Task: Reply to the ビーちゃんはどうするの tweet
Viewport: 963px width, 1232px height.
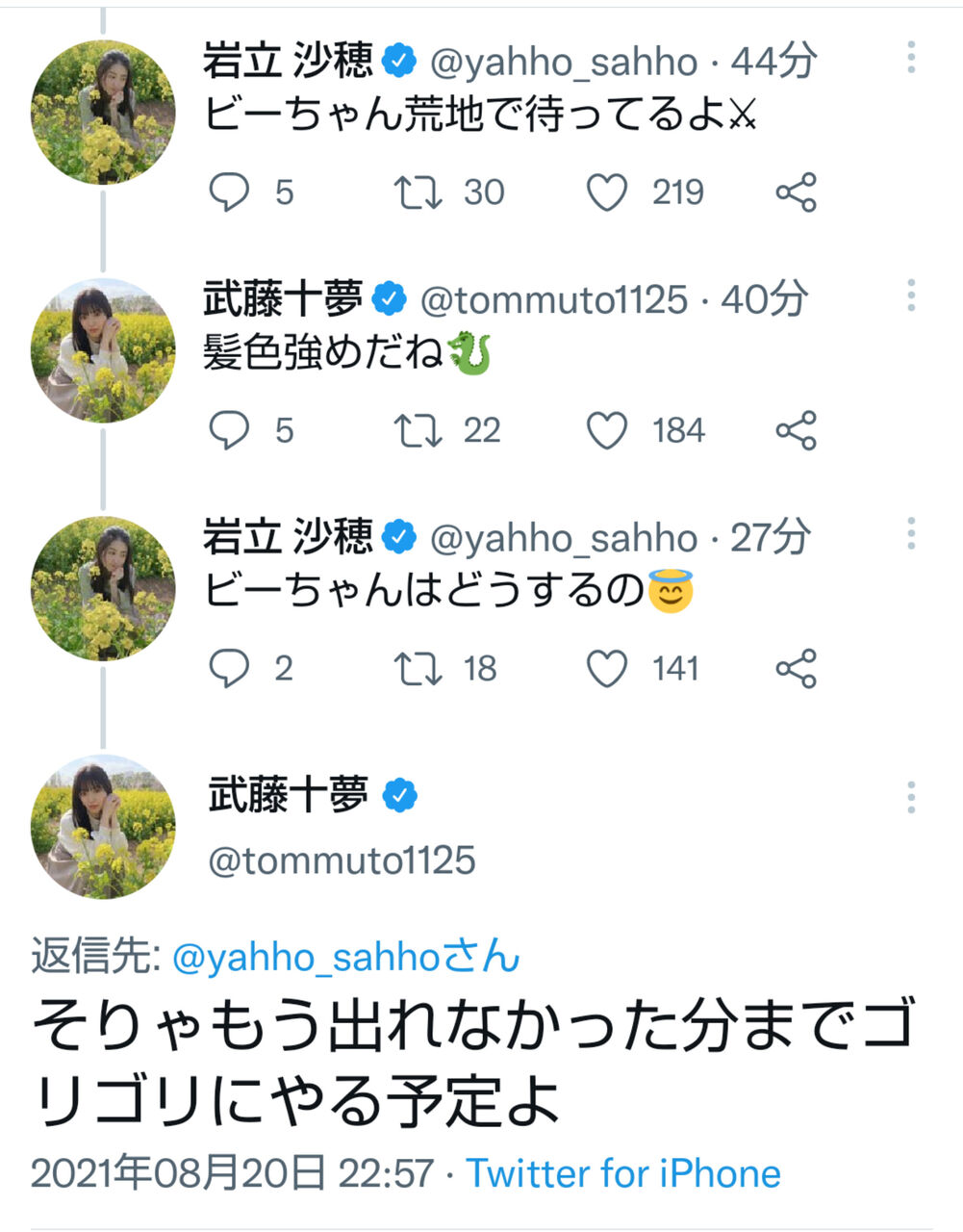Action: (x=229, y=668)
